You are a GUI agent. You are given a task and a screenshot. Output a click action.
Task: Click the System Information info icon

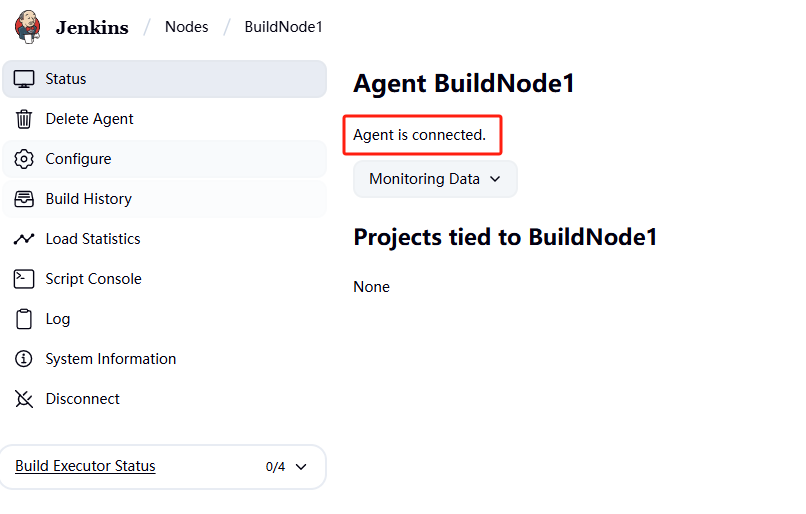[25, 359]
